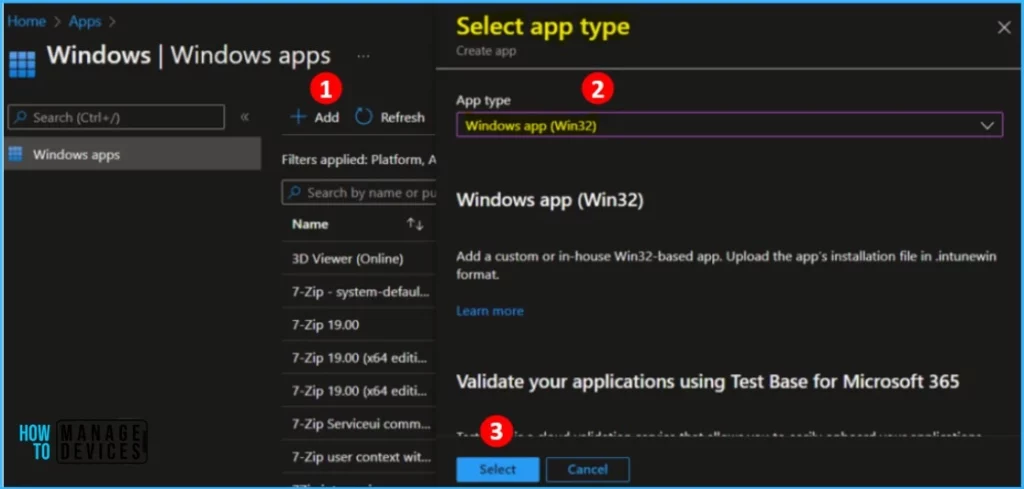Screen dimensions: 1024x489
Task: Sort the list by Name column arrows
Action: click(x=415, y=224)
